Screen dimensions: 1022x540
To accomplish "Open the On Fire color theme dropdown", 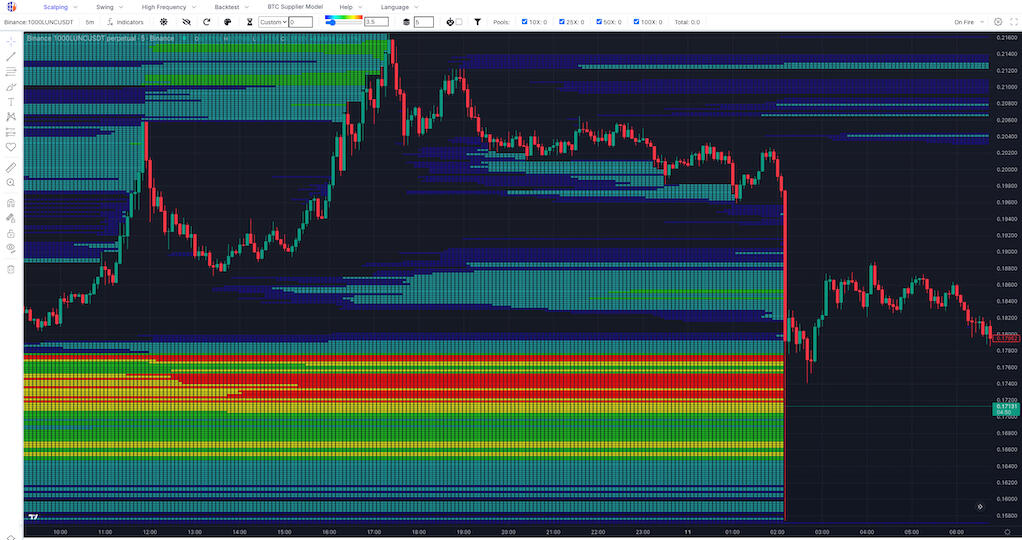I will (969, 22).
